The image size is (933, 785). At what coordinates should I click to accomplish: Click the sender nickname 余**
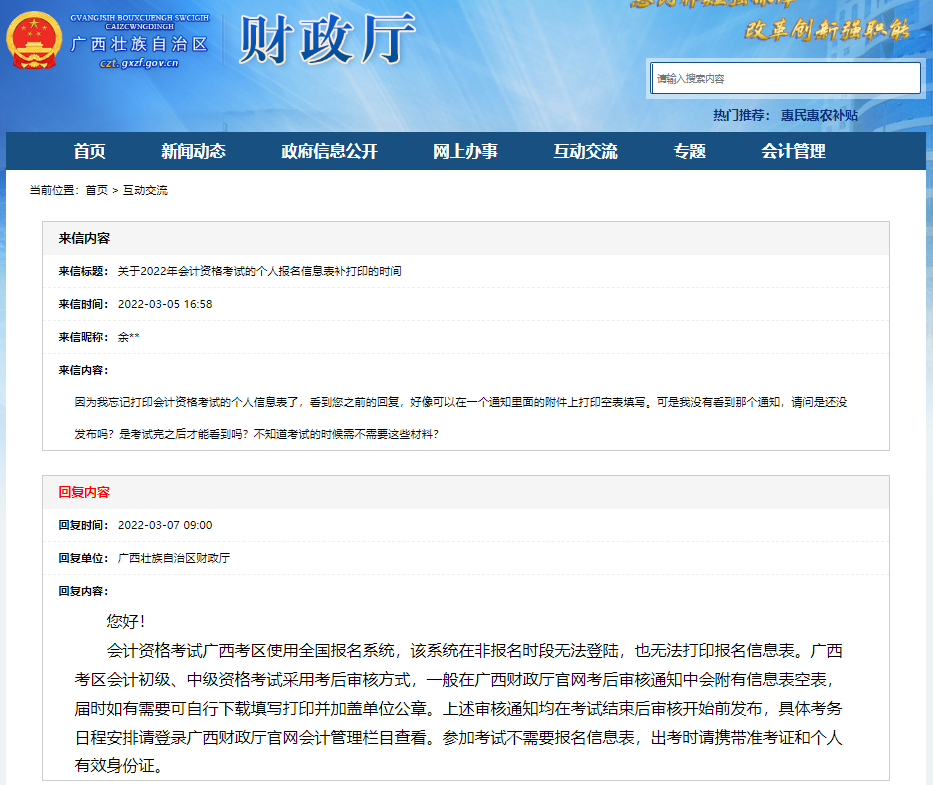(x=126, y=340)
